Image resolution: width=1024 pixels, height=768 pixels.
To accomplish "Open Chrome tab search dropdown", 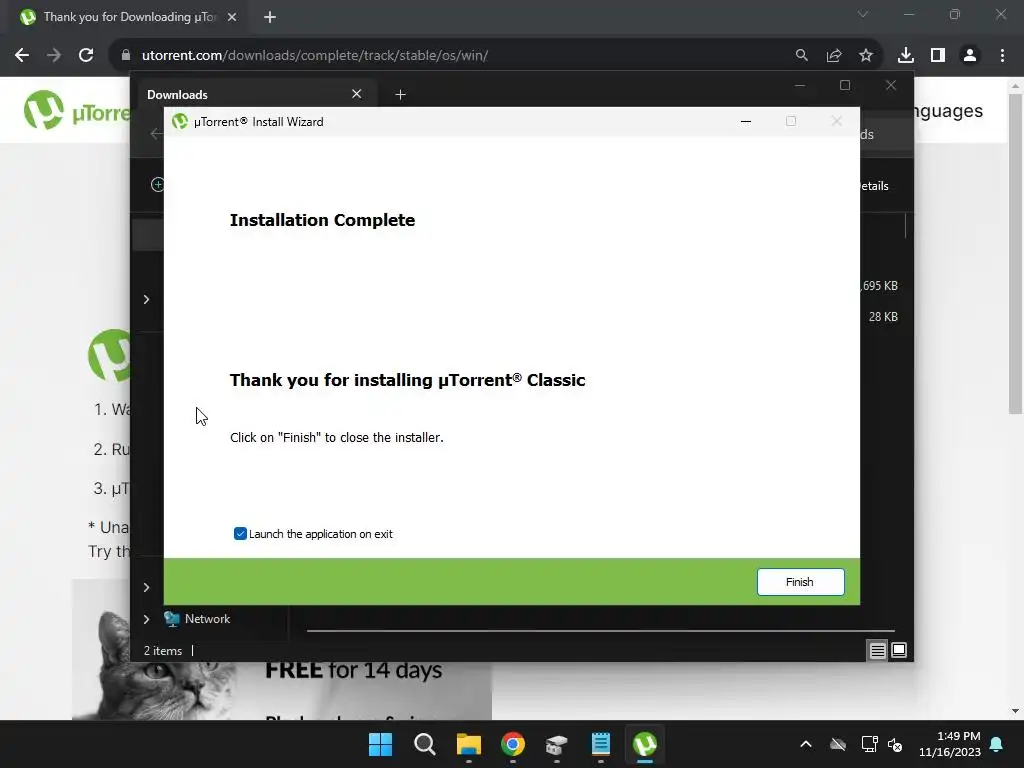I will tap(863, 14).
